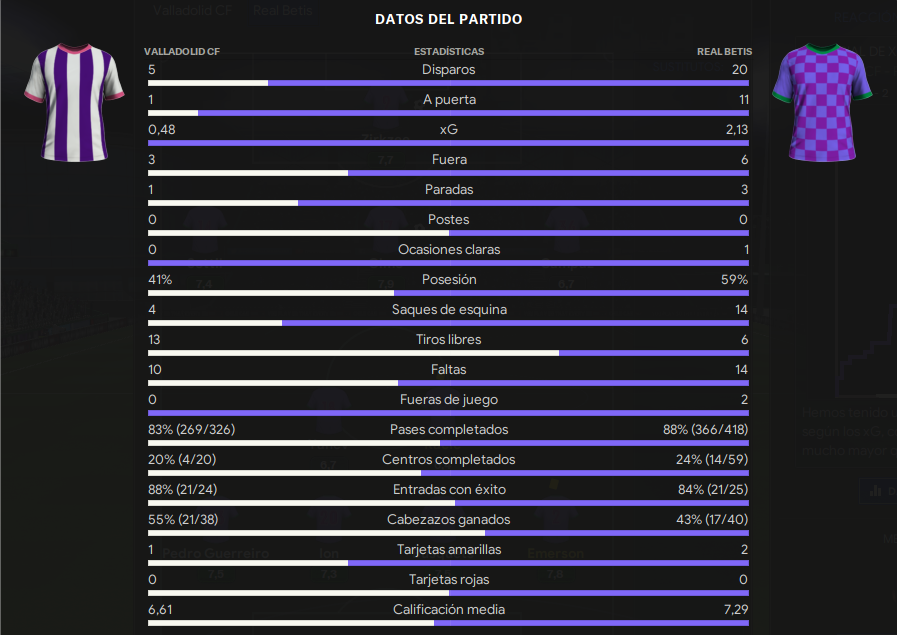This screenshot has height=635, width=897.
Task: Click the Cabezazos ganados label
Action: click(x=448, y=519)
